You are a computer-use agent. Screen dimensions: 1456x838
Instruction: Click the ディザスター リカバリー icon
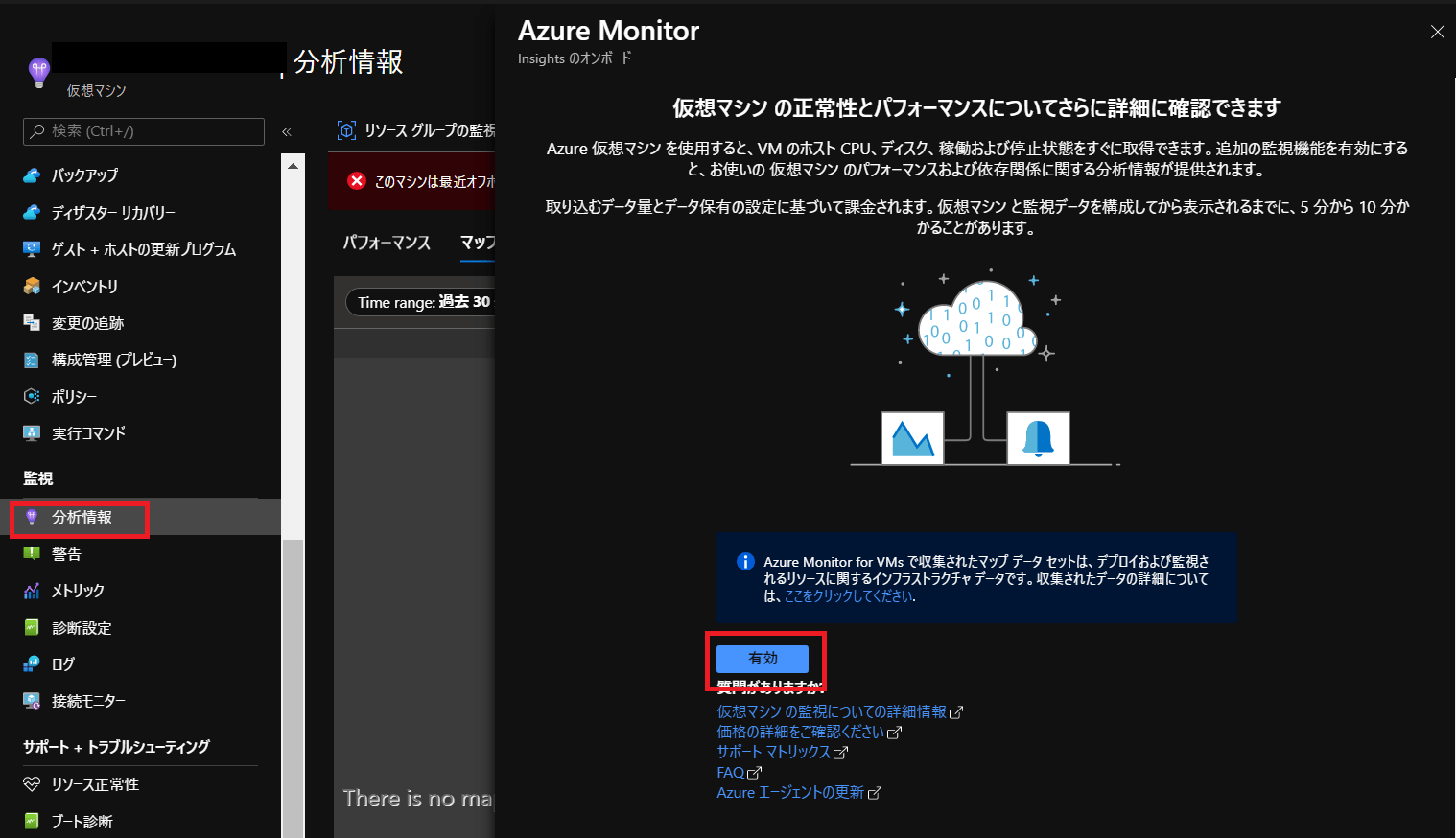[32, 212]
